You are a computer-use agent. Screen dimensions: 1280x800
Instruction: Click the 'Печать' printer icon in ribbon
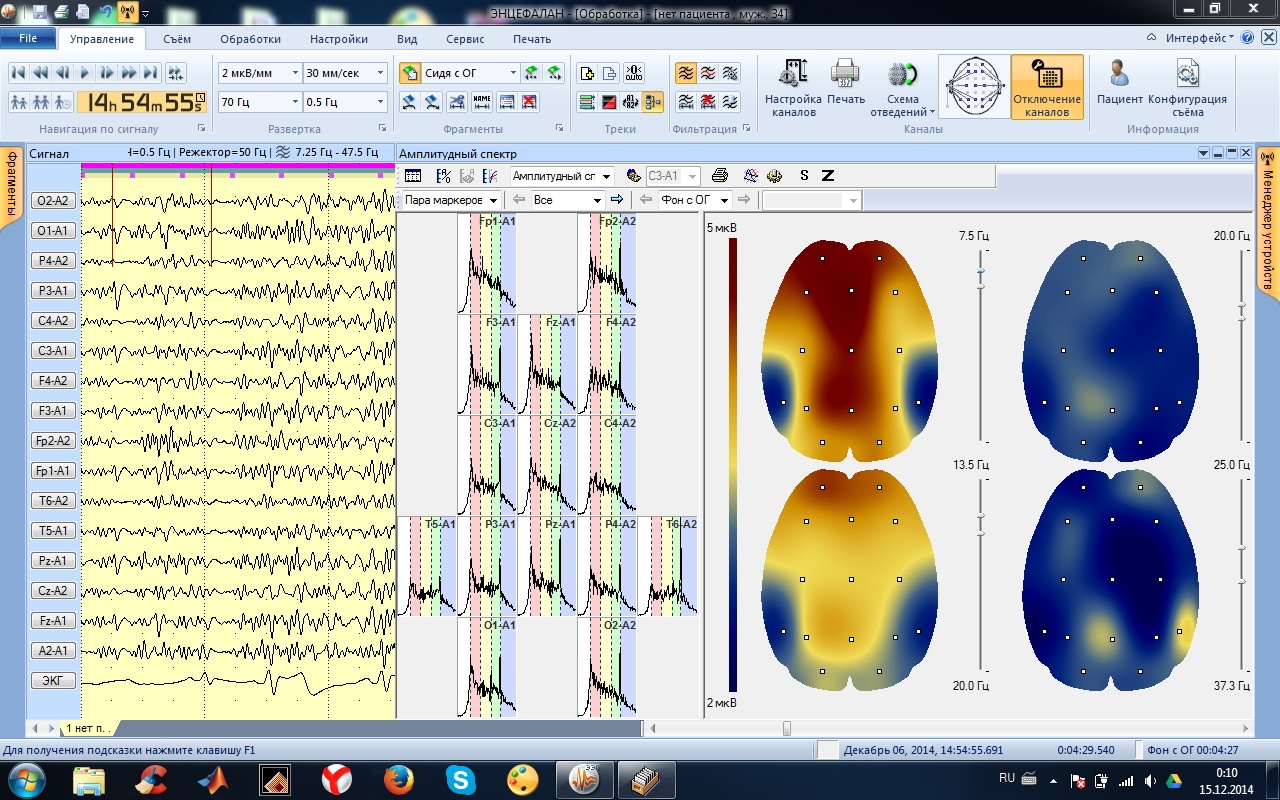846,88
